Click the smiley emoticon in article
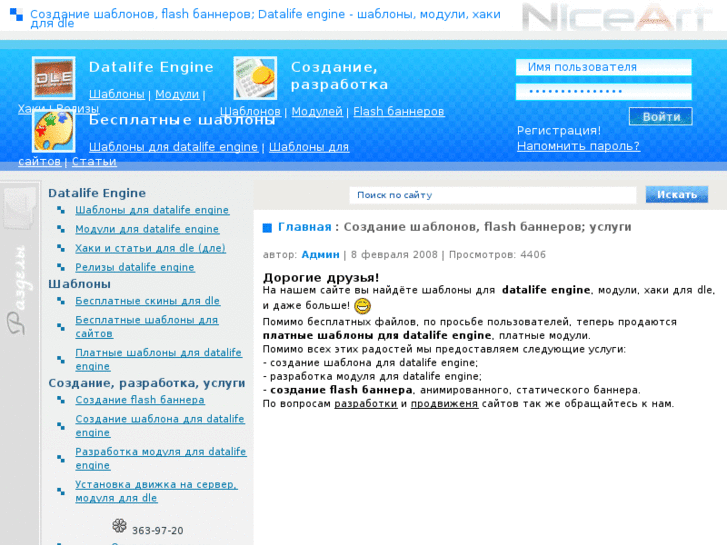The height and width of the screenshot is (545, 727). tap(363, 306)
